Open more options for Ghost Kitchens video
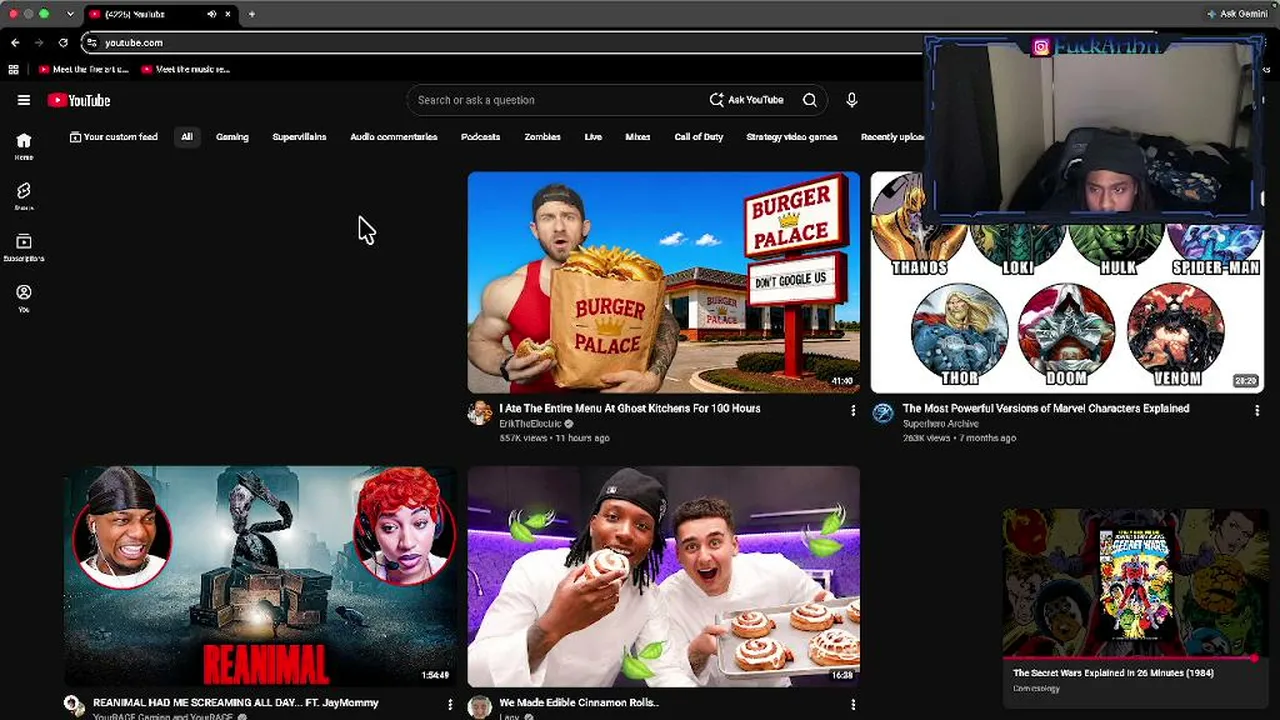 (x=853, y=410)
